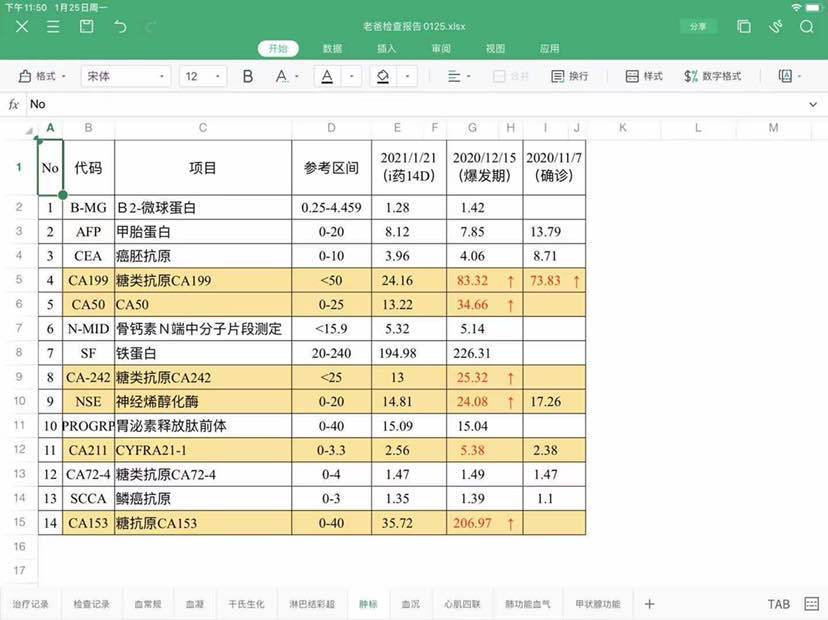The image size is (828, 620).
Task: Open the on-screen keyboard icon at bottom right
Action: pyautogui.click(x=809, y=604)
